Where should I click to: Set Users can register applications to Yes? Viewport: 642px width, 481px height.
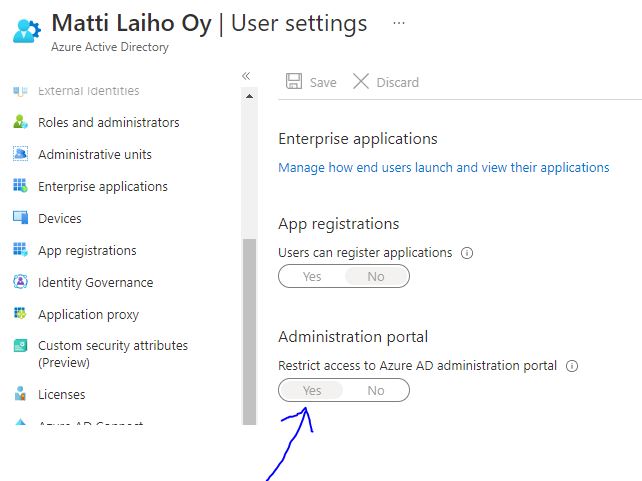[312, 276]
